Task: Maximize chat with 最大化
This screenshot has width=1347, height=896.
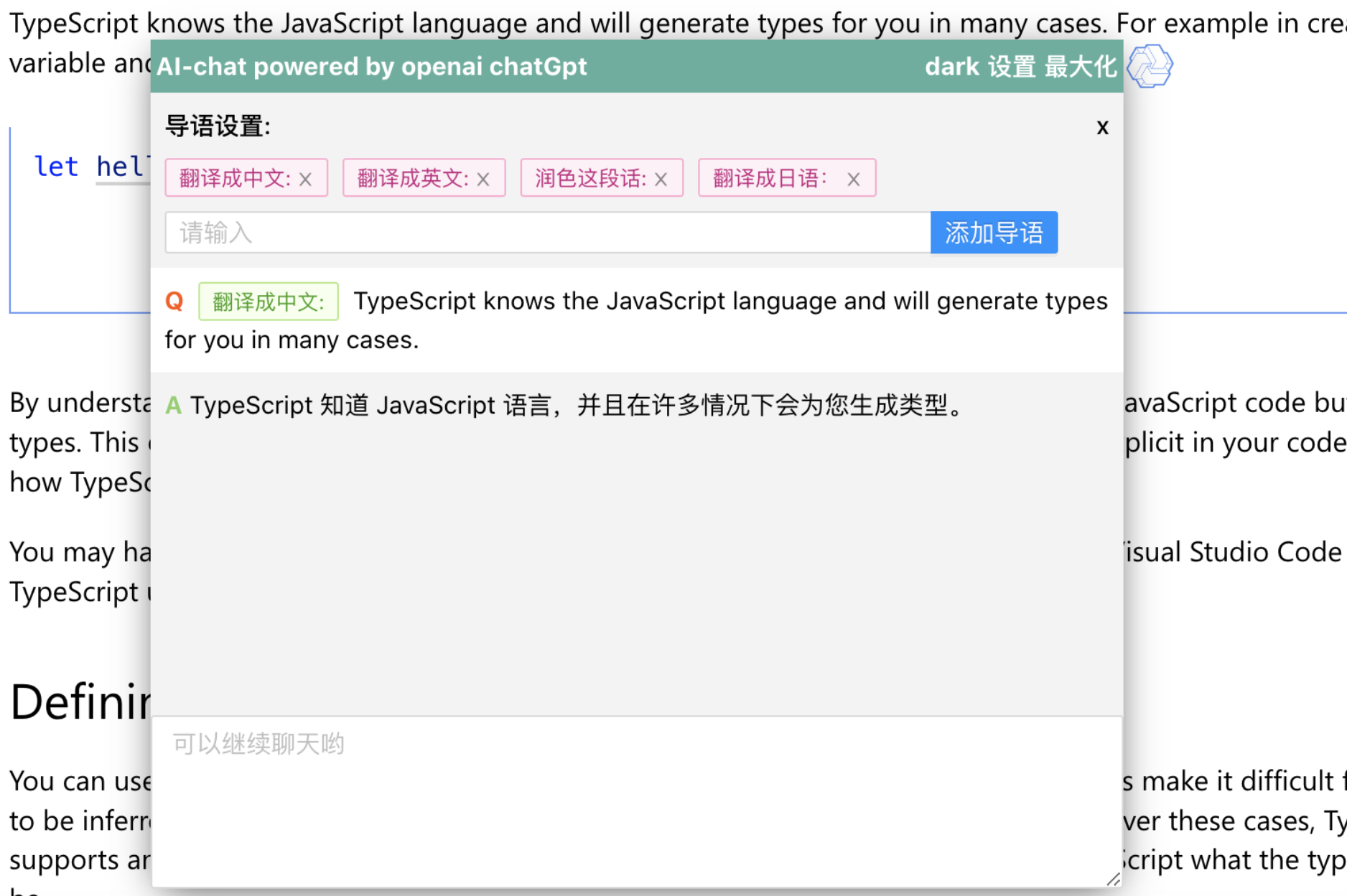Action: pyautogui.click(x=1081, y=67)
